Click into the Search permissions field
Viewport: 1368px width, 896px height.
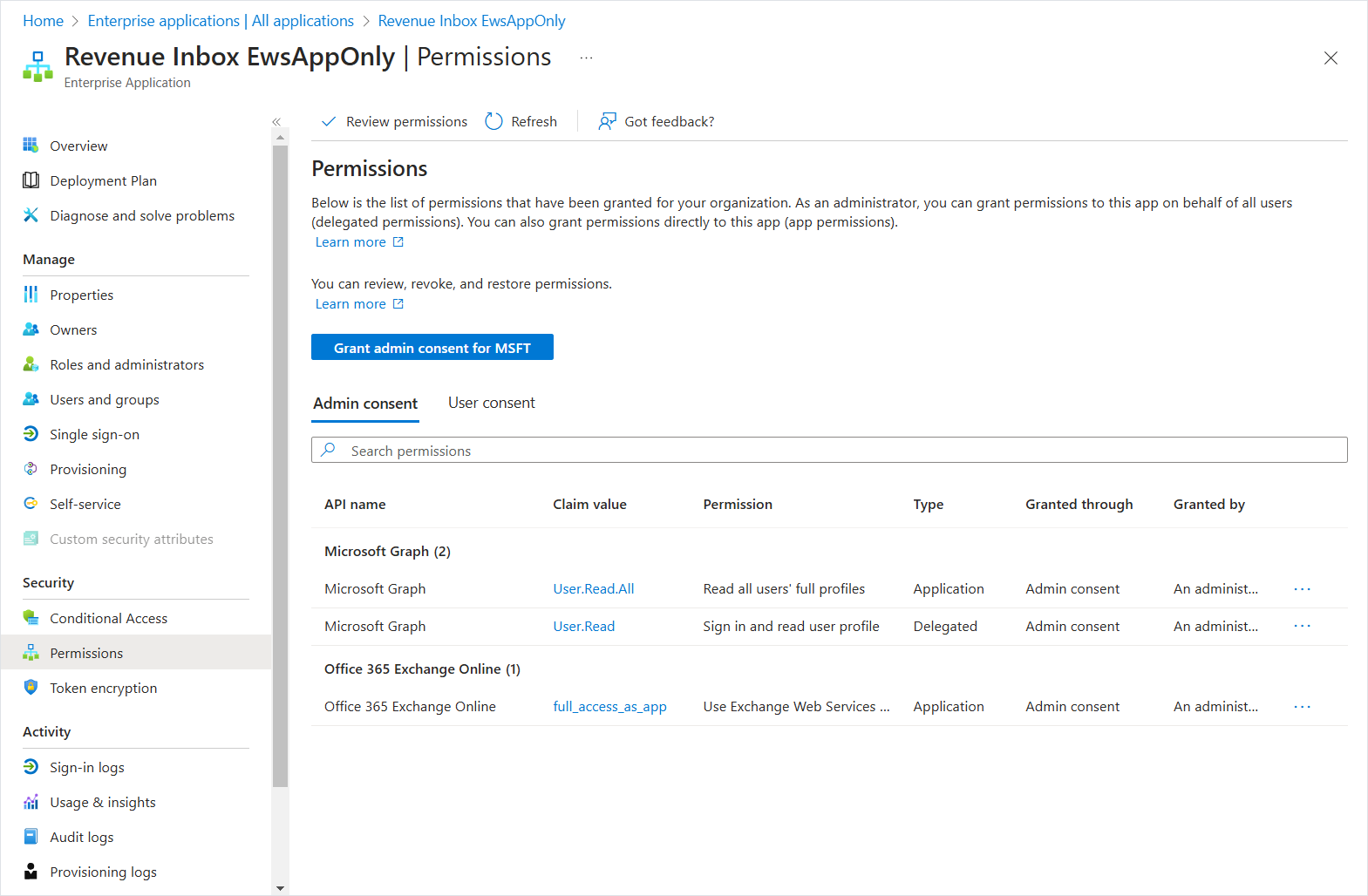coord(829,450)
